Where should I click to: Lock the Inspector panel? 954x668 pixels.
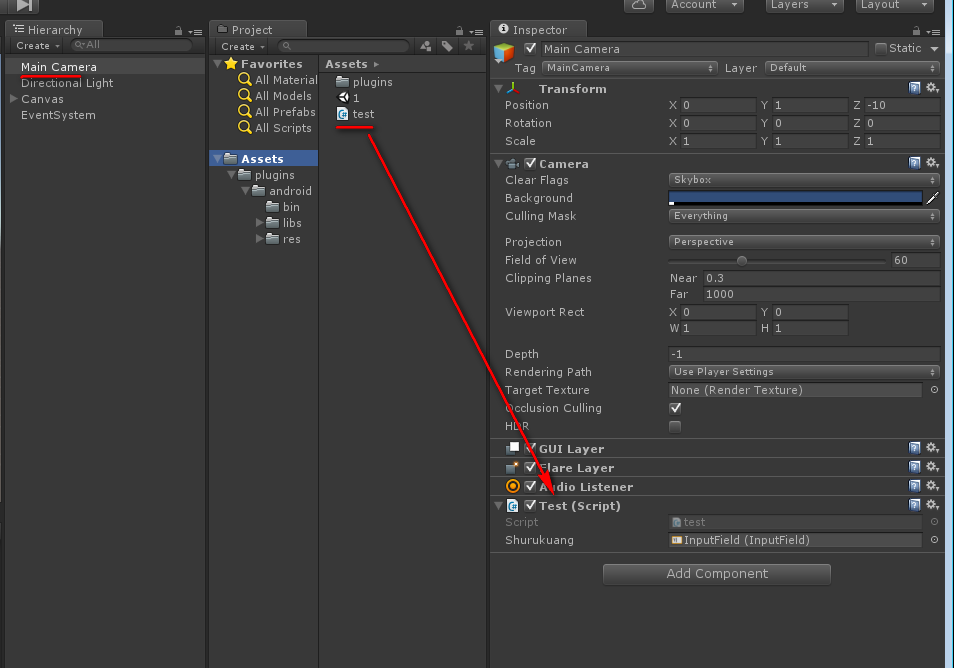[x=916, y=31]
